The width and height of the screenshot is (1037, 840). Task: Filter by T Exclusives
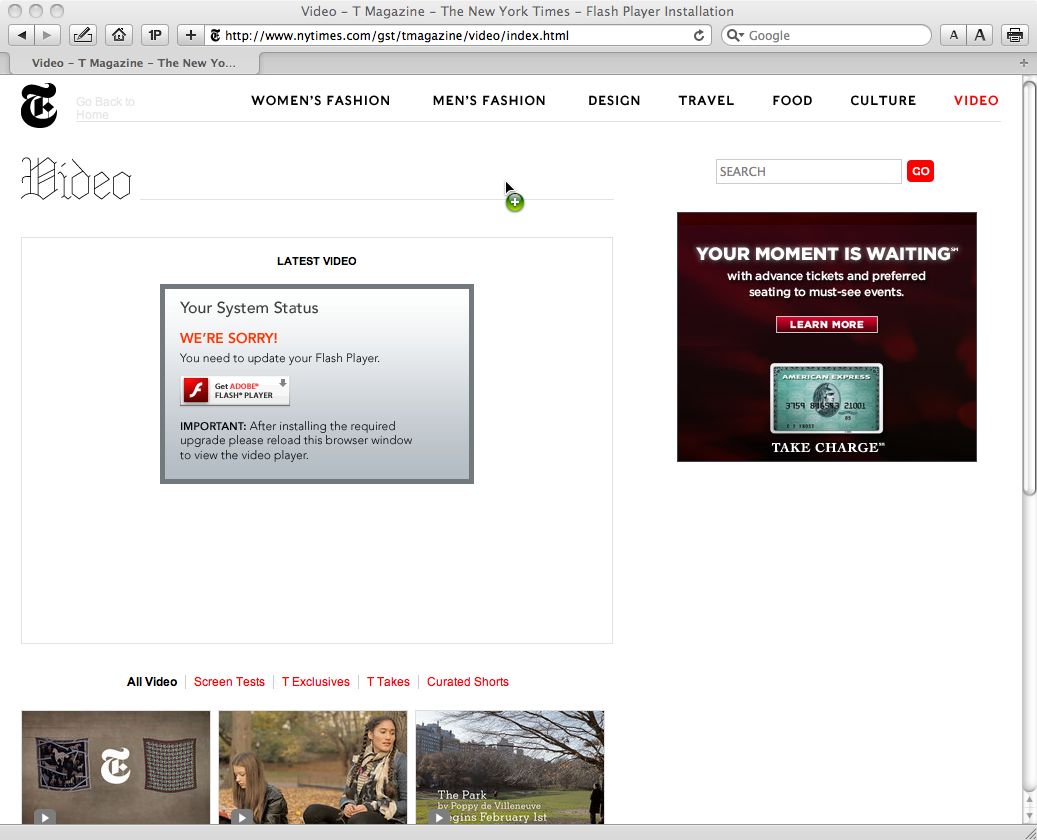pyautogui.click(x=315, y=682)
